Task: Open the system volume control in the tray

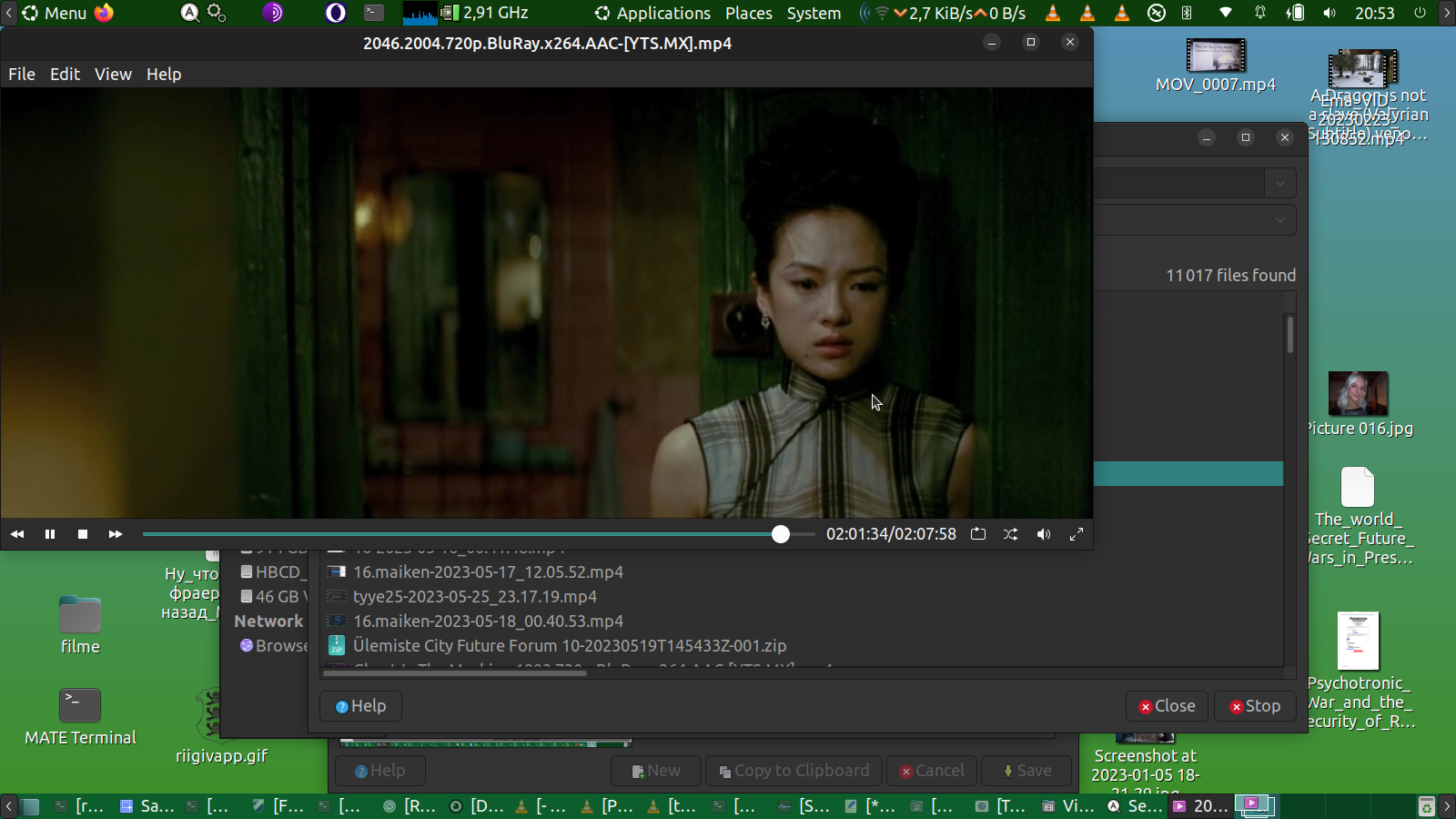Action: (1330, 13)
